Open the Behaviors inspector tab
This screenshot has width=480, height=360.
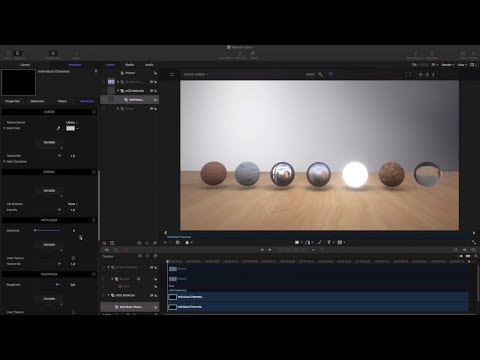pos(37,101)
